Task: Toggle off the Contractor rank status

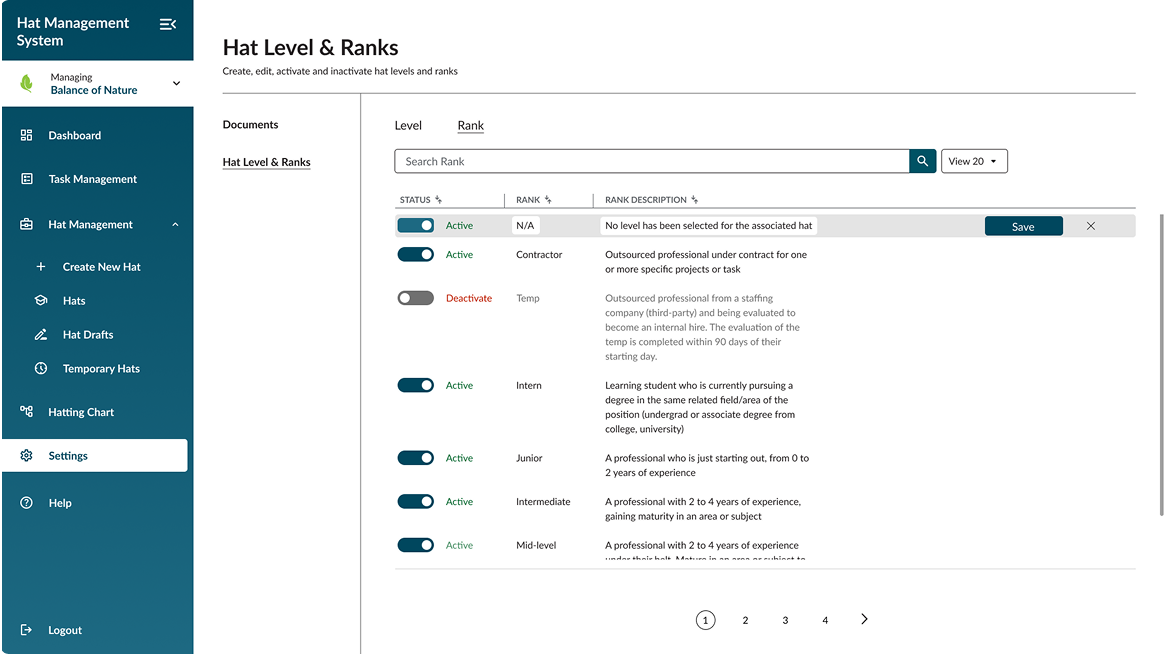Action: pos(416,255)
